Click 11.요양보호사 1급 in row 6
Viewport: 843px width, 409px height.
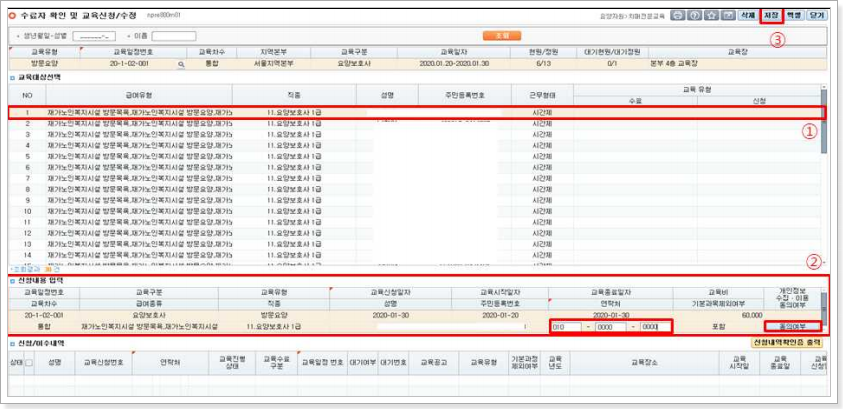pyautogui.click(x=294, y=167)
